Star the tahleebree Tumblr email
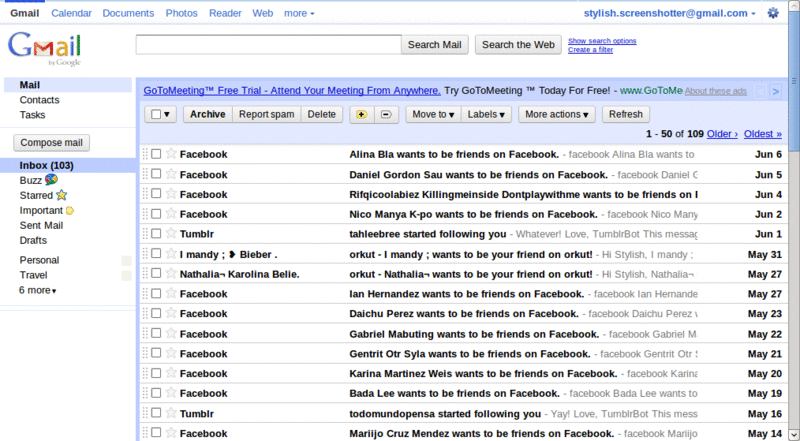Image resolution: width=800 pixels, height=441 pixels. (x=171, y=233)
